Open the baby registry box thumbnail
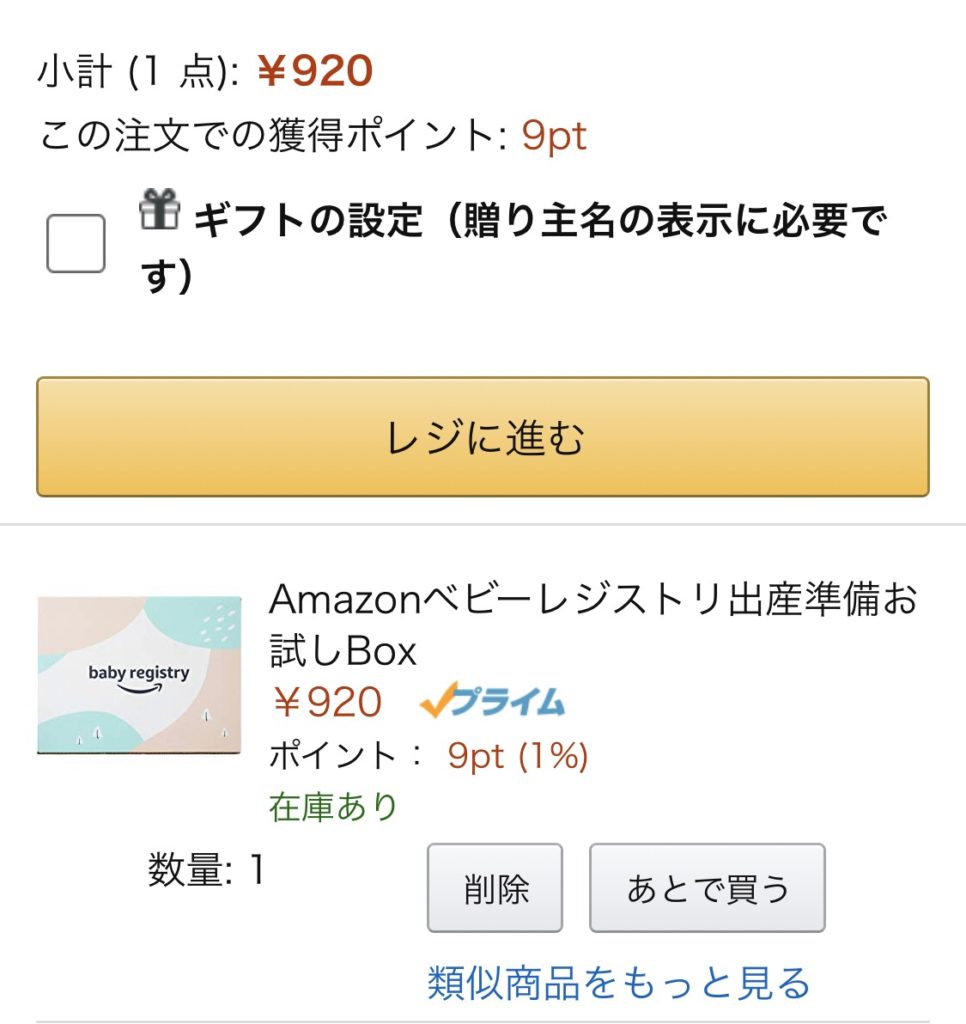This screenshot has height=1024, width=966. (139, 675)
